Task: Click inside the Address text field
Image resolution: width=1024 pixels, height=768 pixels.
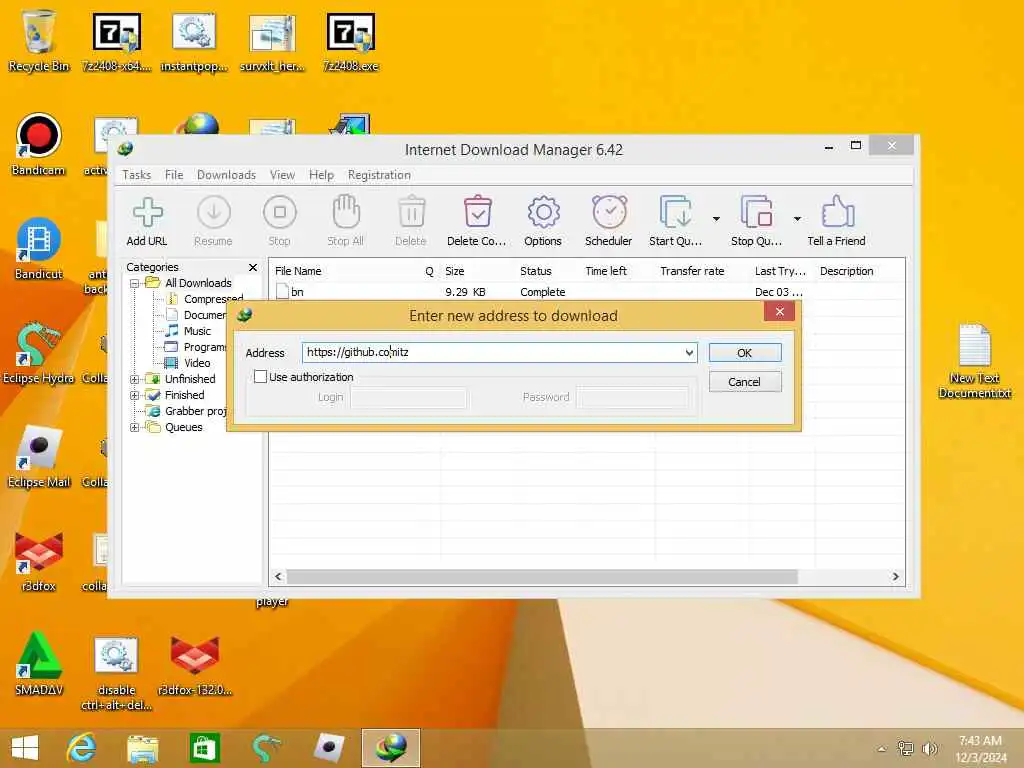Action: tap(493, 353)
